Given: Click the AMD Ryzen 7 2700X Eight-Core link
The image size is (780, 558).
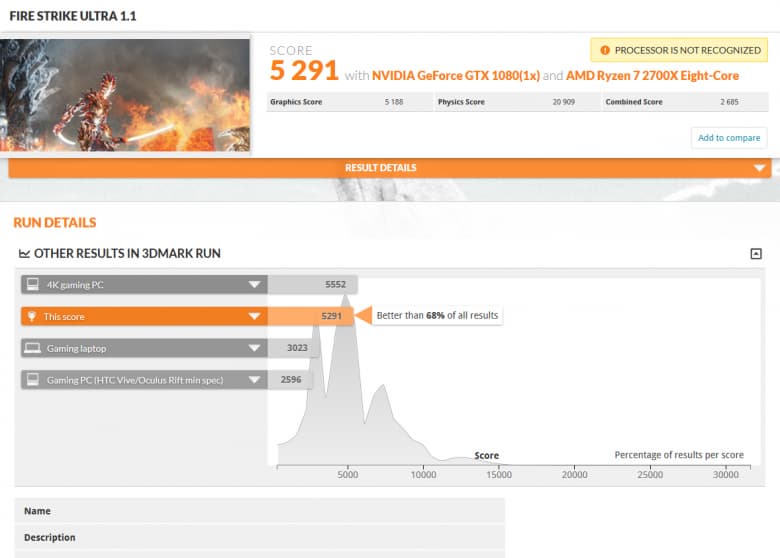Looking at the screenshot, I should coord(652,76).
